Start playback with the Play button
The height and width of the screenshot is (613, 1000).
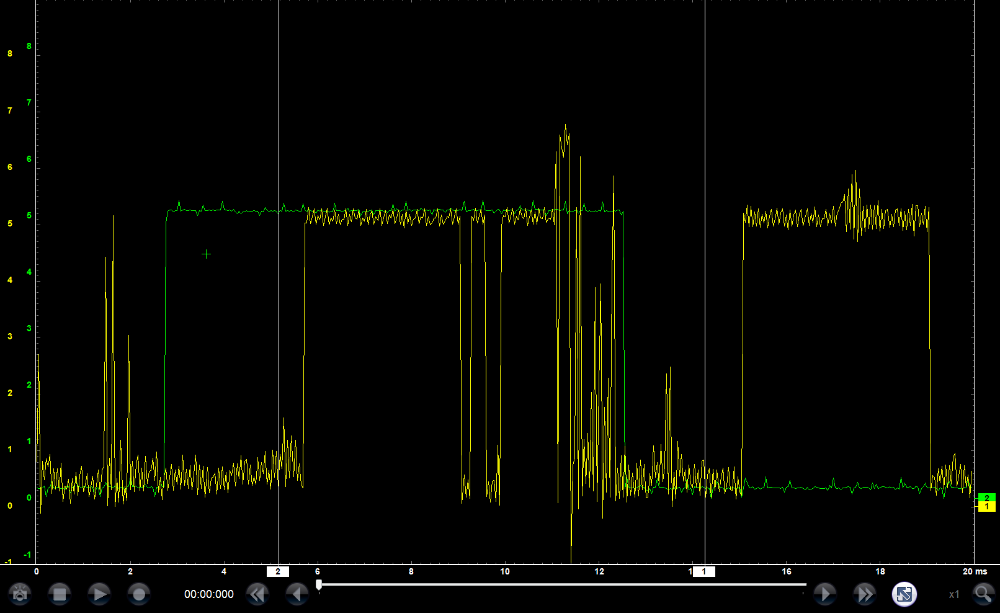(x=99, y=594)
